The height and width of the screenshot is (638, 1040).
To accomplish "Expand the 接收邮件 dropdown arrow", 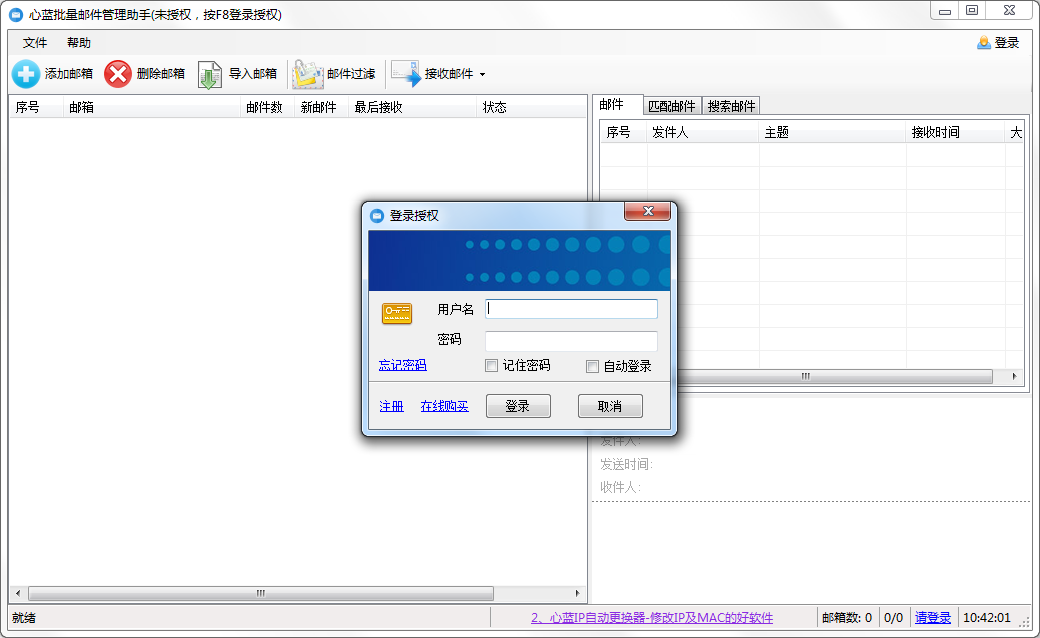I will point(482,75).
